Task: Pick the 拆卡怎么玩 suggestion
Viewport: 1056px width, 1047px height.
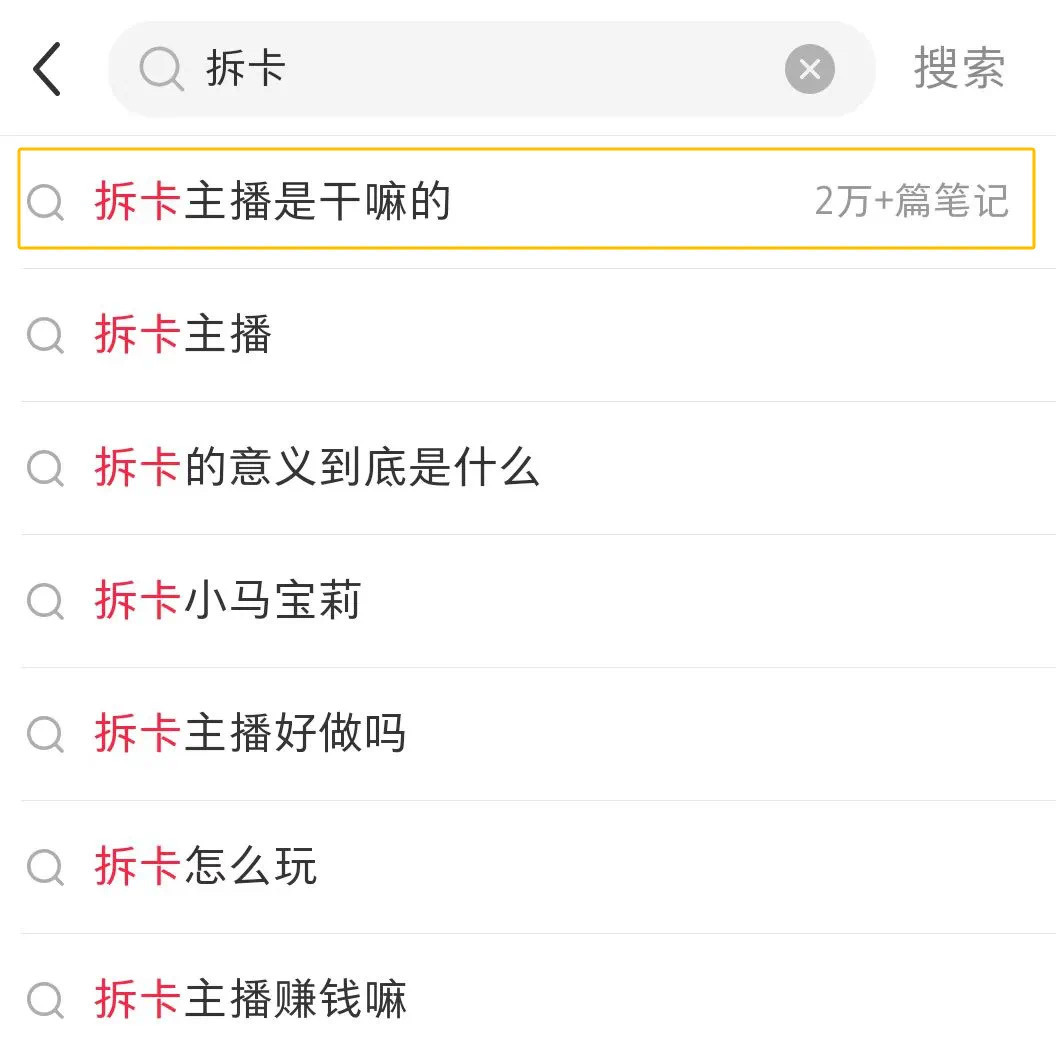Action: point(206,866)
